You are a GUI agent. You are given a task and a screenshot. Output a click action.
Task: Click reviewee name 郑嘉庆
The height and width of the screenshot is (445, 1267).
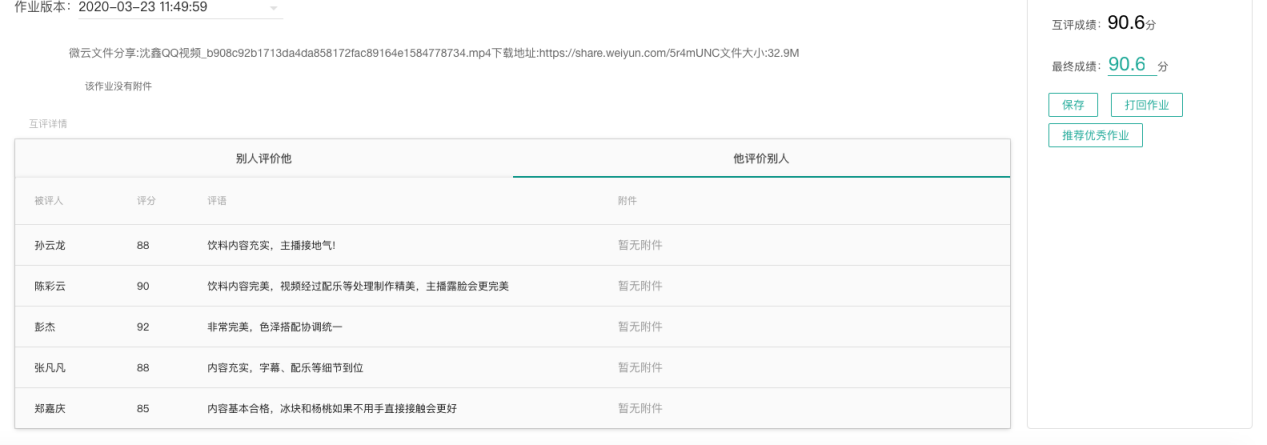coord(51,408)
